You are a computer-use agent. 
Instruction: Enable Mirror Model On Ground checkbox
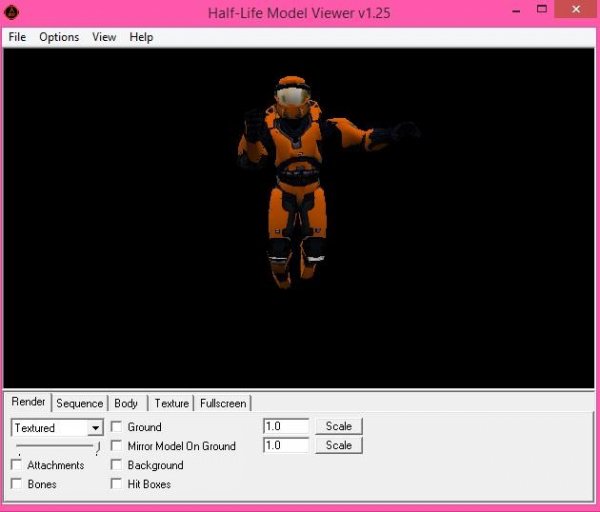[116, 446]
